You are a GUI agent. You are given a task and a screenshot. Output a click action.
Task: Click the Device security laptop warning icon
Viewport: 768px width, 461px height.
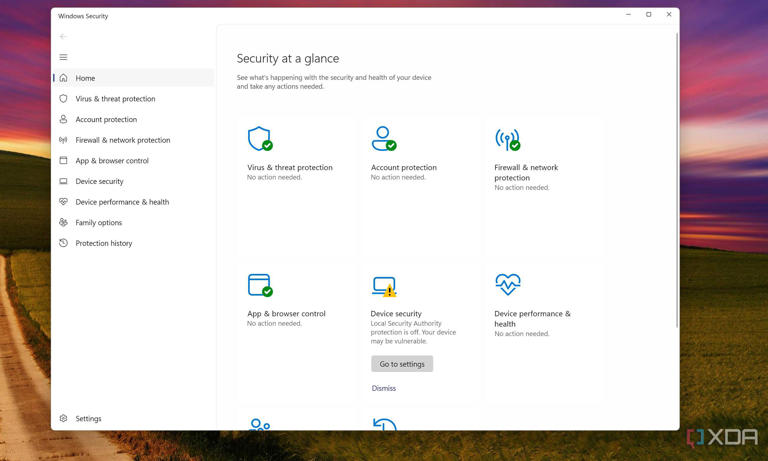pos(384,287)
